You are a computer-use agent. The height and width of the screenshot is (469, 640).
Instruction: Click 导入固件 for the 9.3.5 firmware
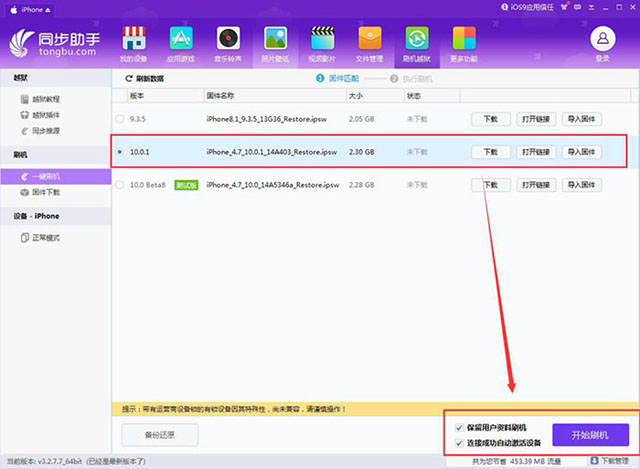(582, 119)
